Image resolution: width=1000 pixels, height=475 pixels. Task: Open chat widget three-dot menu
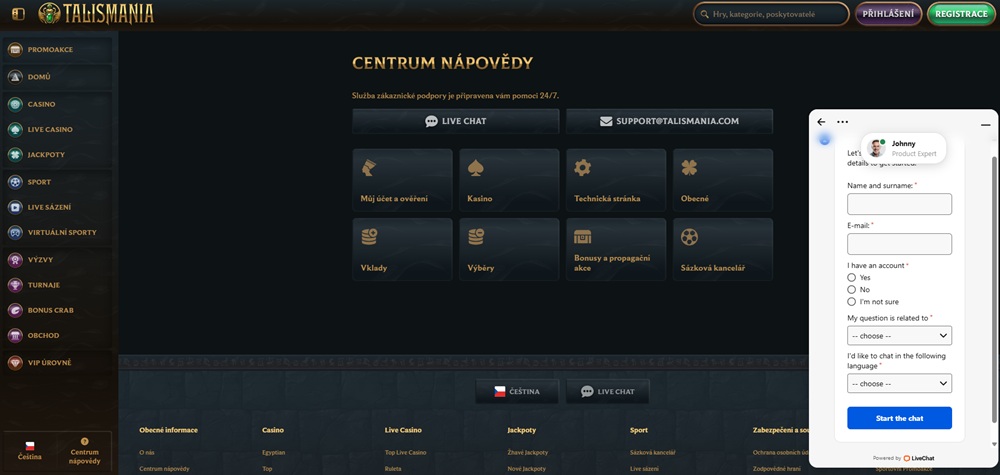tap(842, 122)
